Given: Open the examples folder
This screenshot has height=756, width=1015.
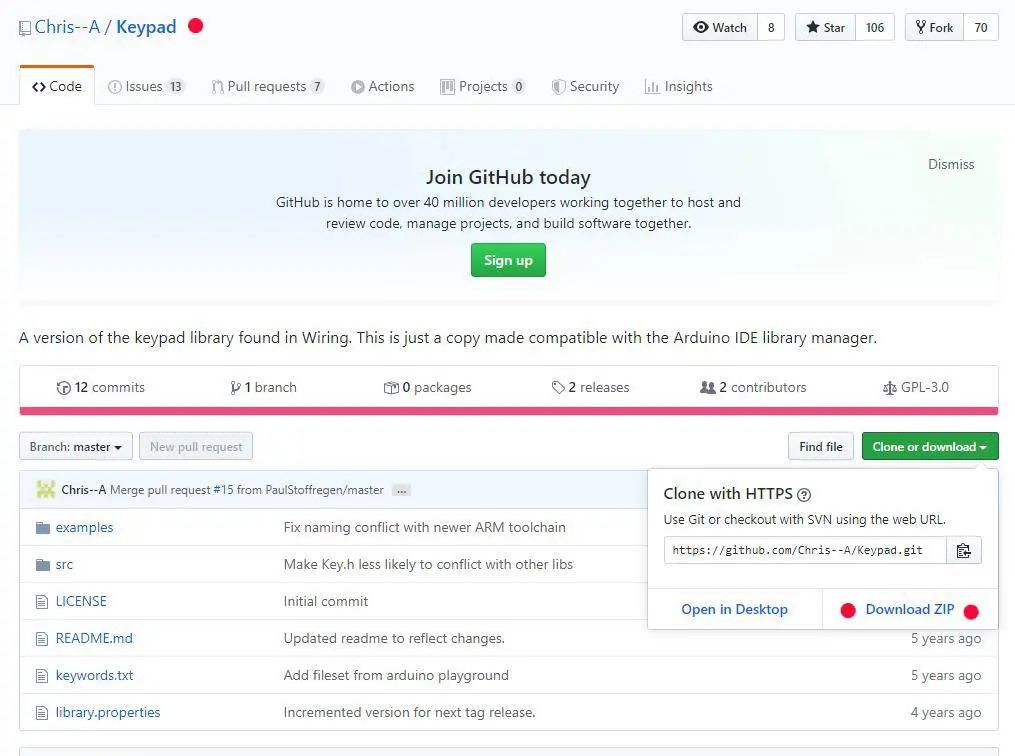Looking at the screenshot, I should 84,528.
